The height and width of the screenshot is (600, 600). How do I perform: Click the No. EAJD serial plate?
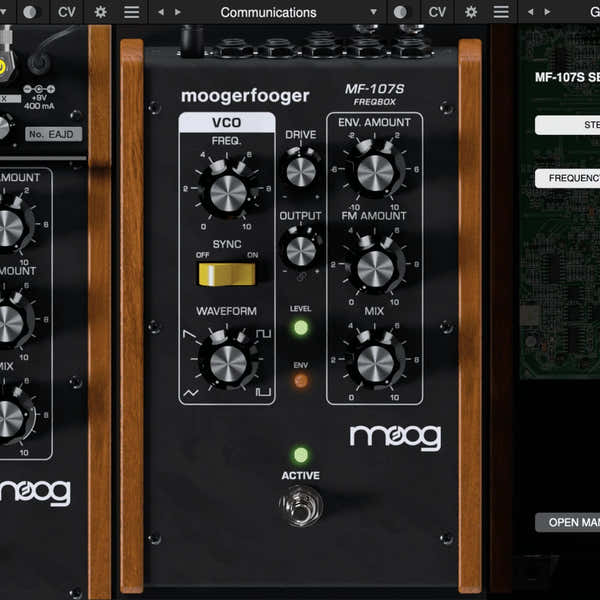[53, 134]
